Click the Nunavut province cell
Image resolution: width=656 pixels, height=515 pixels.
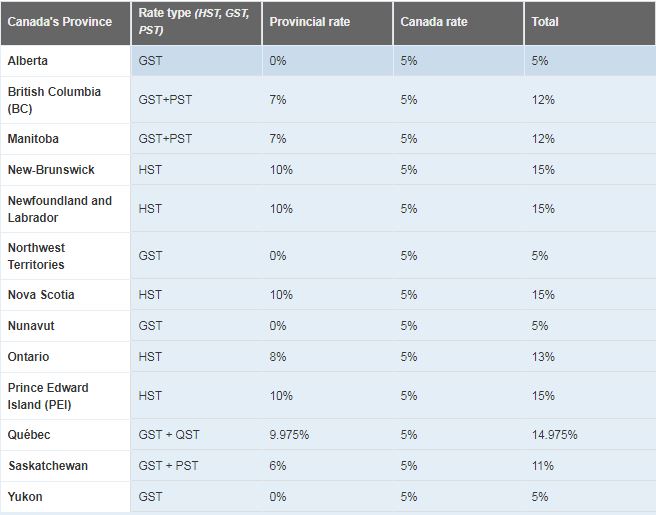[x=31, y=326]
